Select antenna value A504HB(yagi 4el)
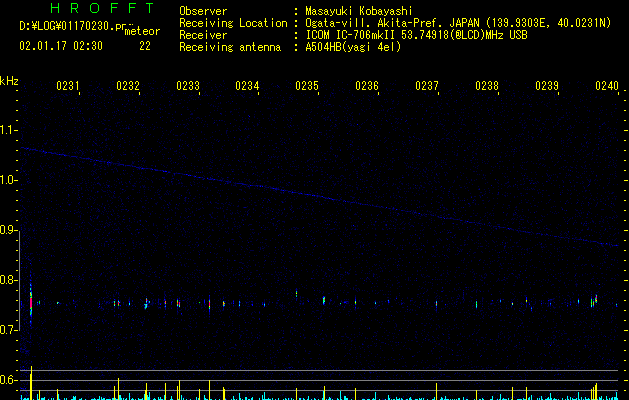This screenshot has height=400, width=629. point(353,47)
